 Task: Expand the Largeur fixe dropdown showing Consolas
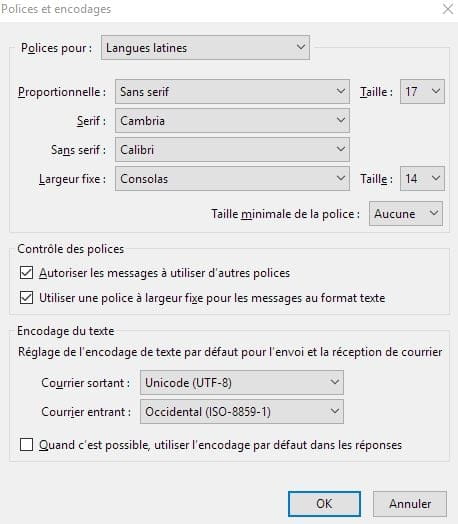[x=232, y=178]
